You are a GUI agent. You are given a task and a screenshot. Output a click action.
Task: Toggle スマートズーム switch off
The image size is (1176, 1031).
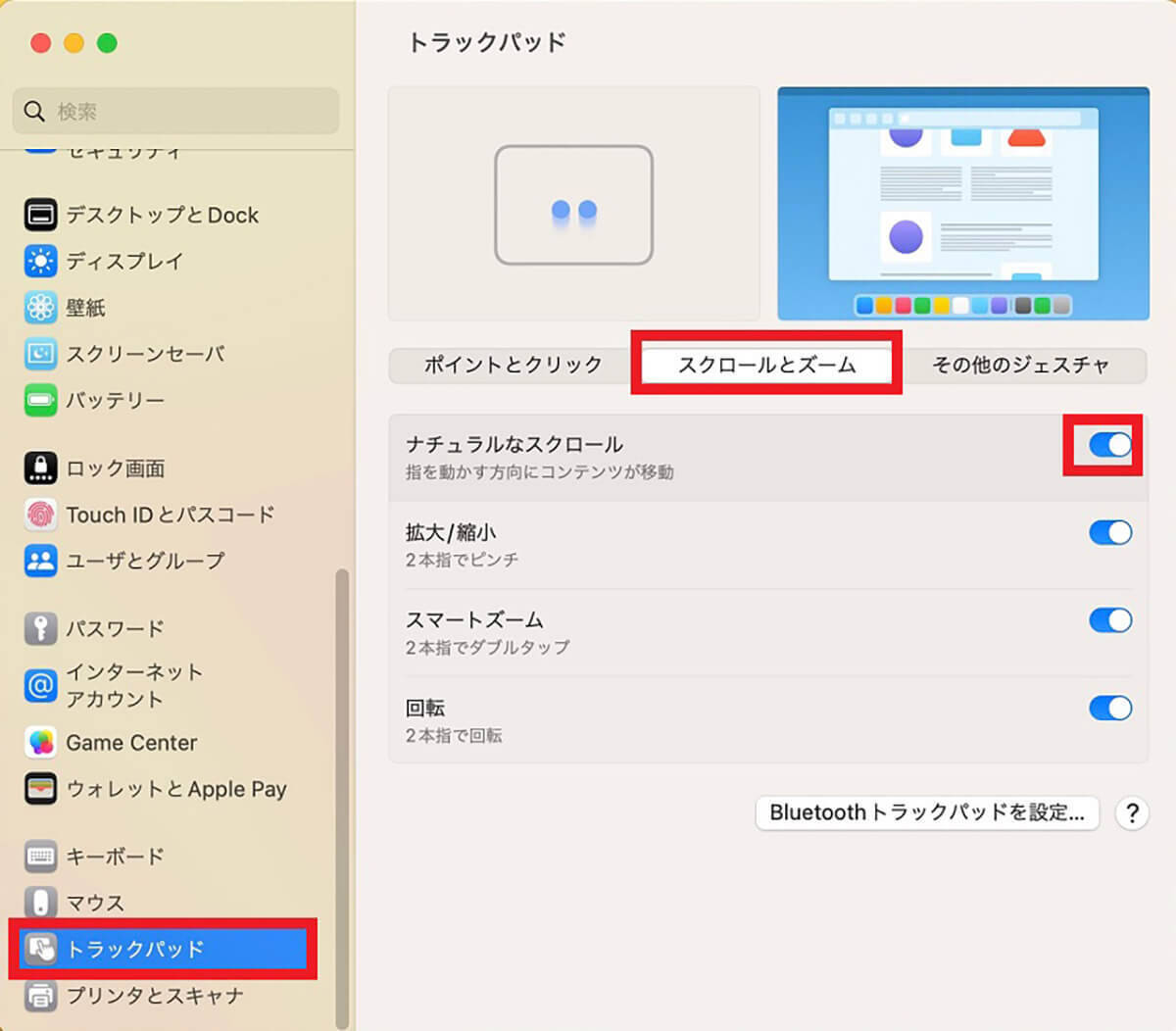click(1110, 620)
